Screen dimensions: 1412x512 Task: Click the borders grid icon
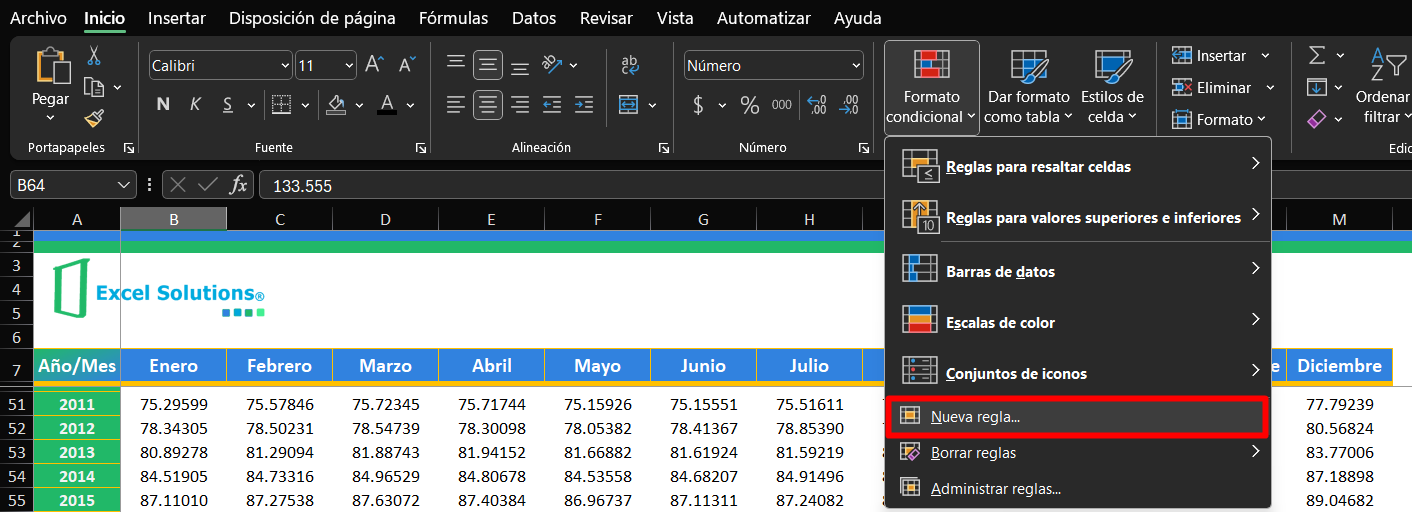(x=281, y=104)
